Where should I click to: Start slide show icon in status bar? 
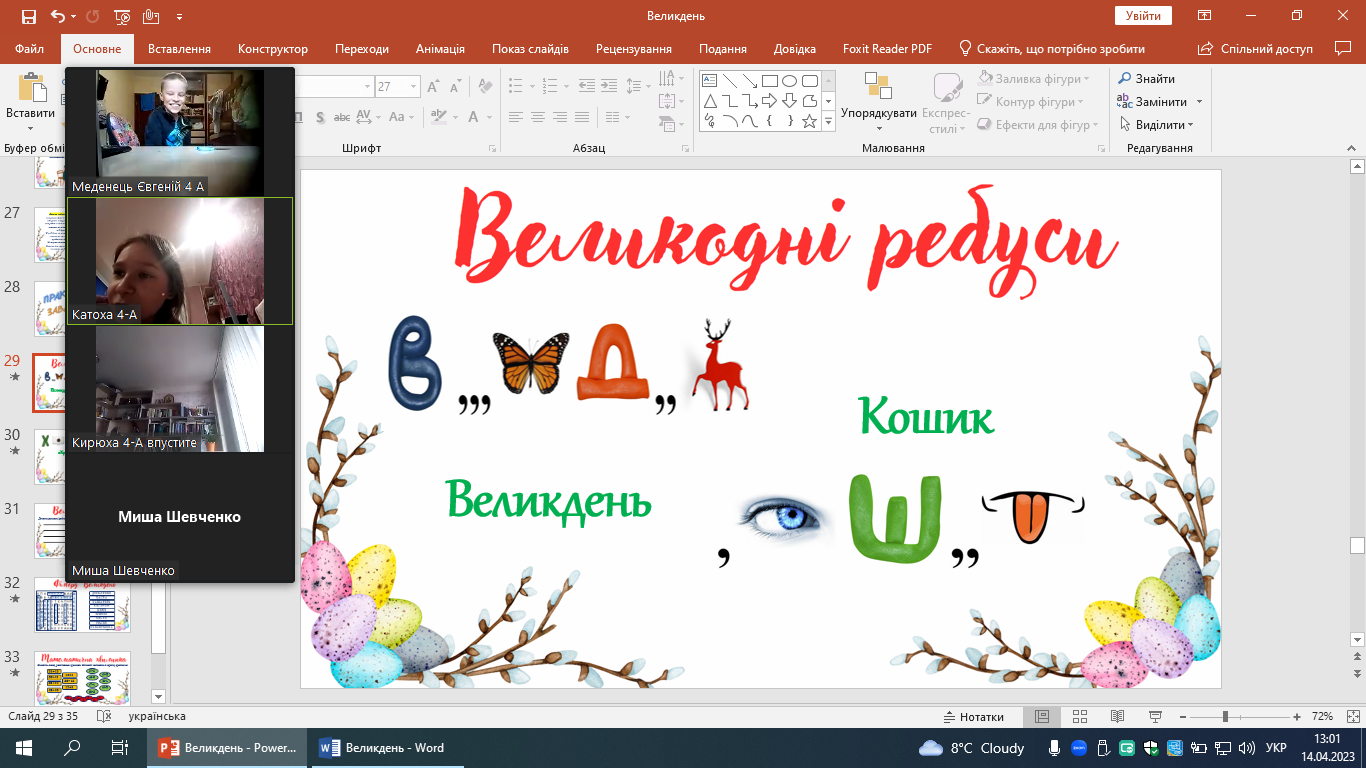tap(1155, 717)
